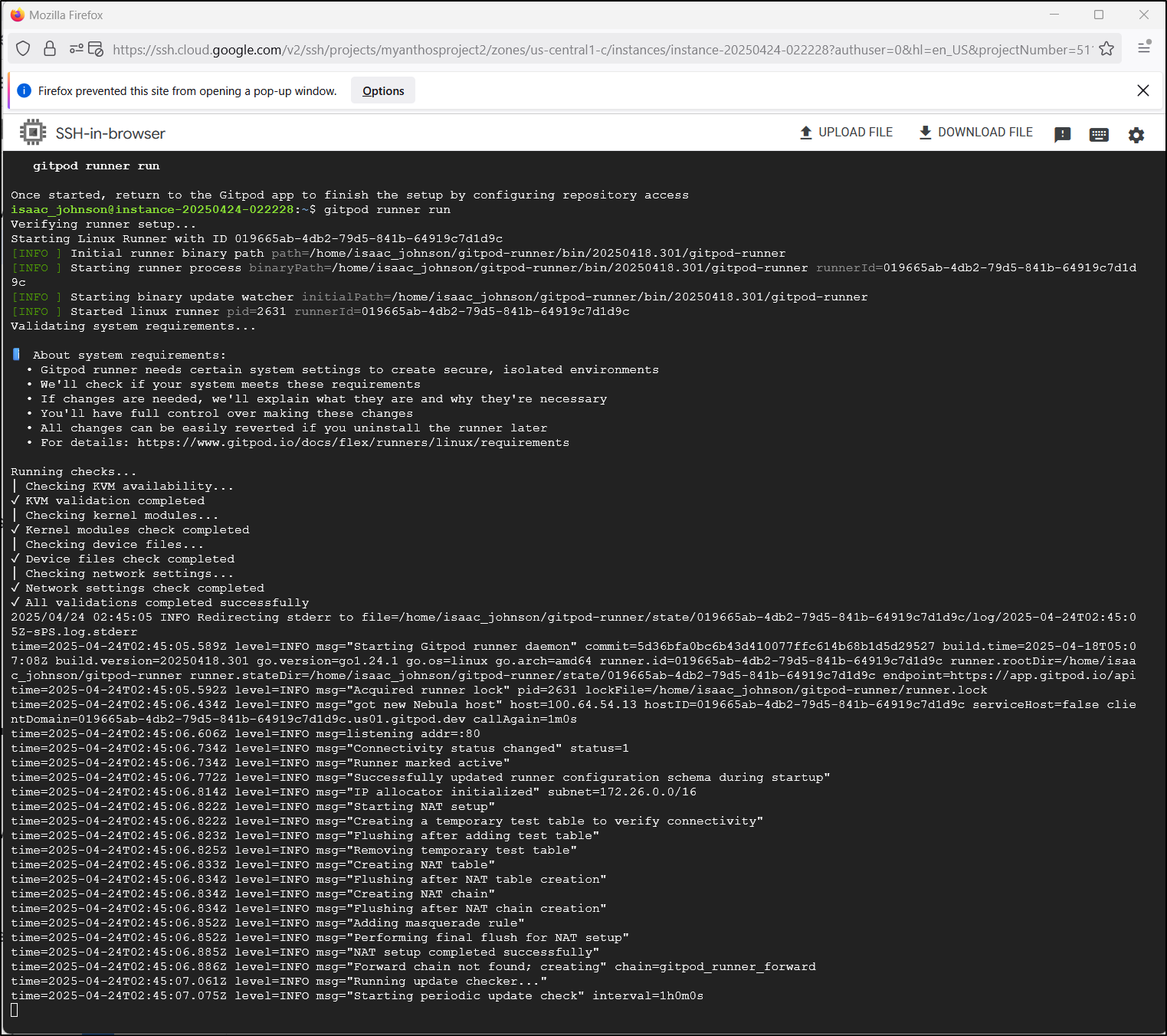Open pop-up blocker Options button
The width and height of the screenshot is (1167, 1036).
coord(383,90)
